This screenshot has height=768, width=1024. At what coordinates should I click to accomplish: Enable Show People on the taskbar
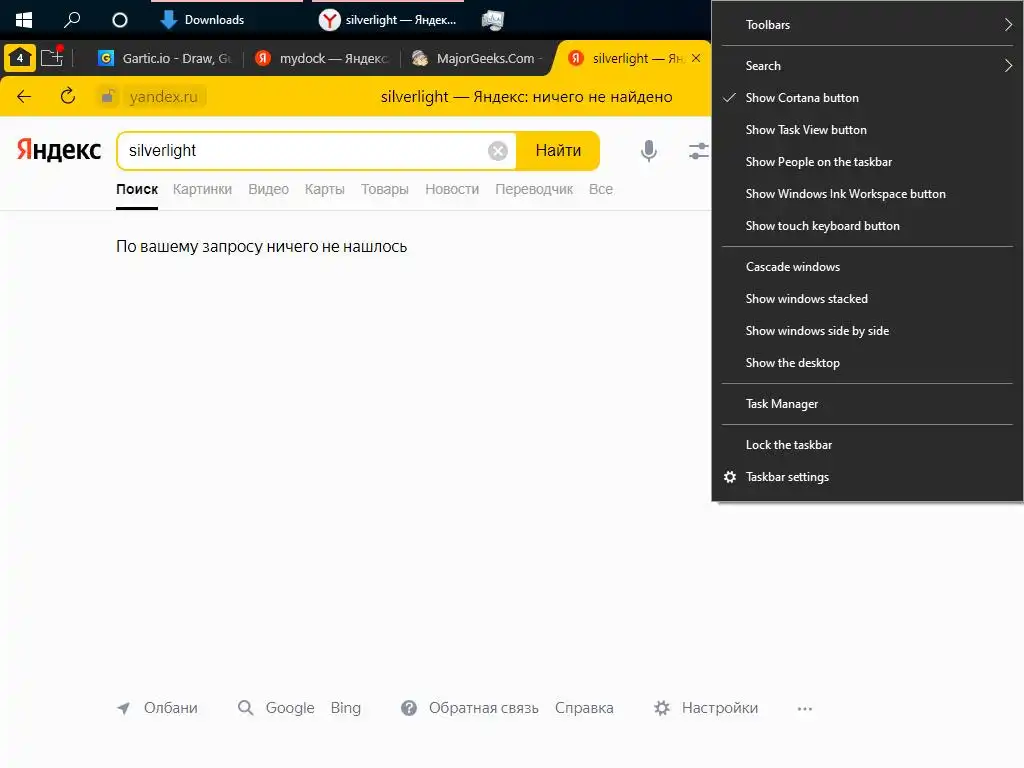[x=867, y=162]
